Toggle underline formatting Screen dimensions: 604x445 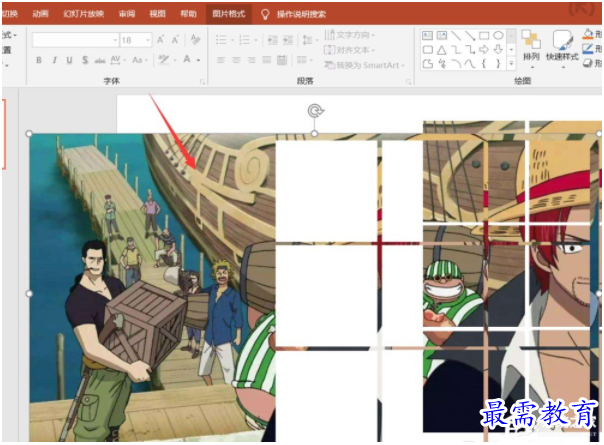(69, 60)
